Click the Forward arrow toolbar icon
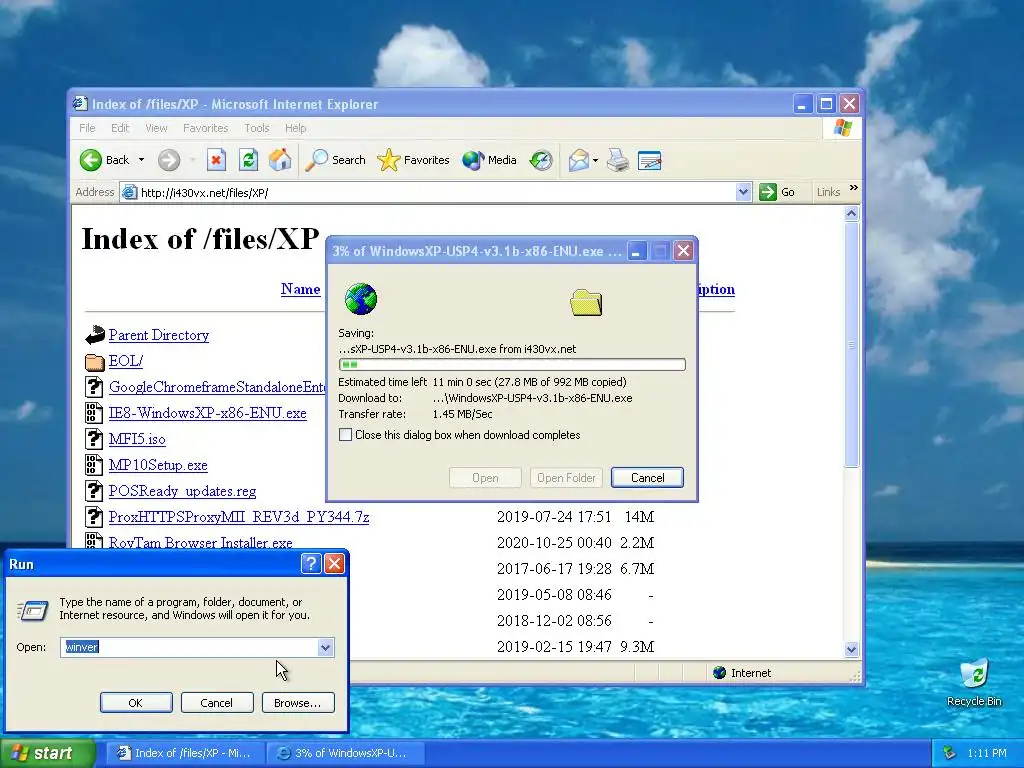1024x768 pixels. coord(168,160)
